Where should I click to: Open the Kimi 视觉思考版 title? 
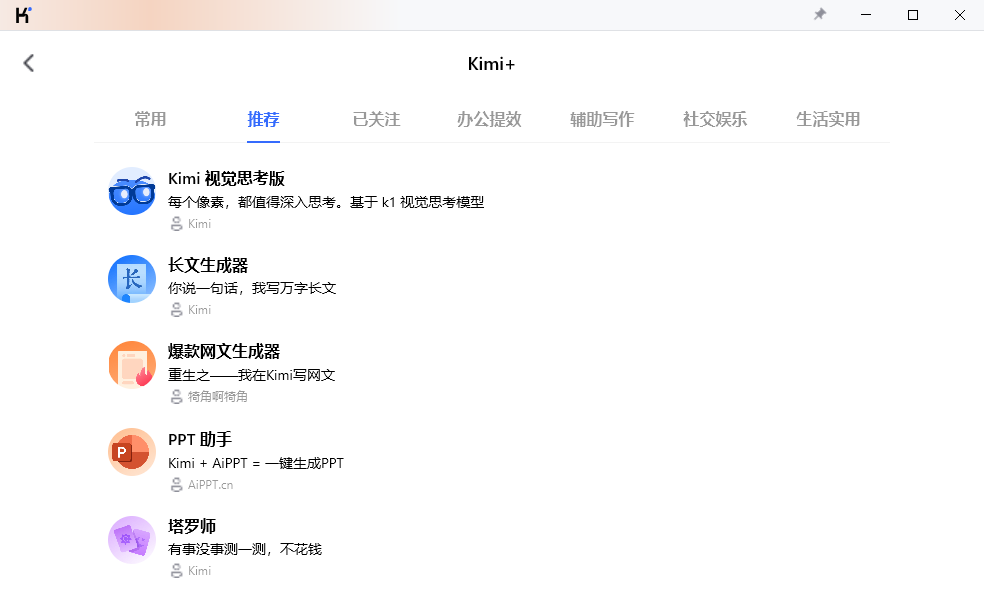[227, 179]
